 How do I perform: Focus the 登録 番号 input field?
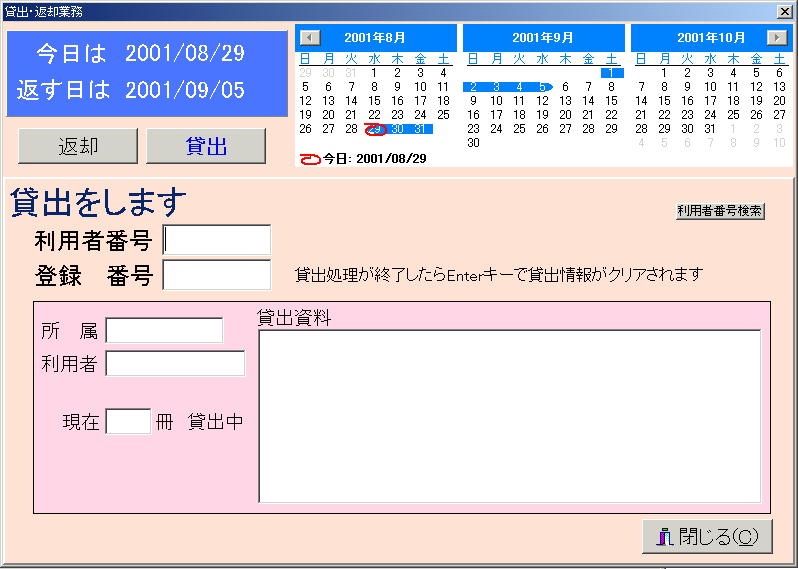coord(217,275)
